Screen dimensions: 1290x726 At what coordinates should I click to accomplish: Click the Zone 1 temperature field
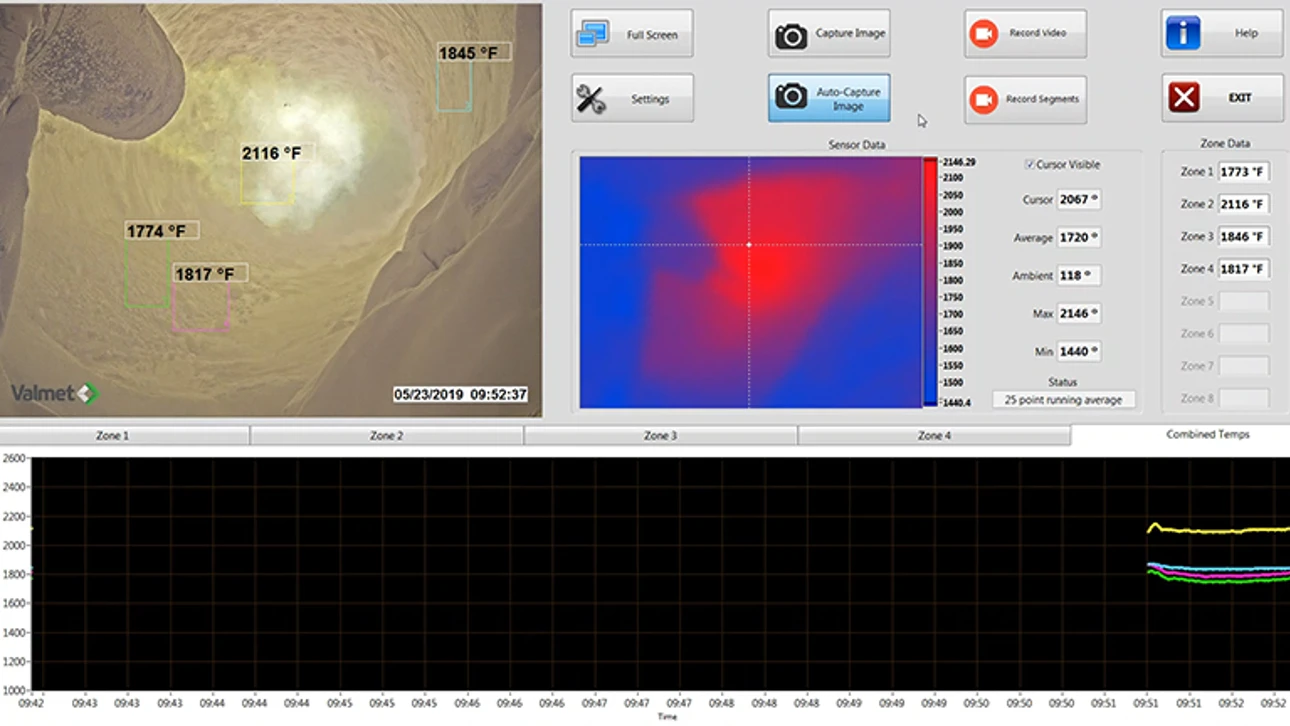click(1243, 172)
